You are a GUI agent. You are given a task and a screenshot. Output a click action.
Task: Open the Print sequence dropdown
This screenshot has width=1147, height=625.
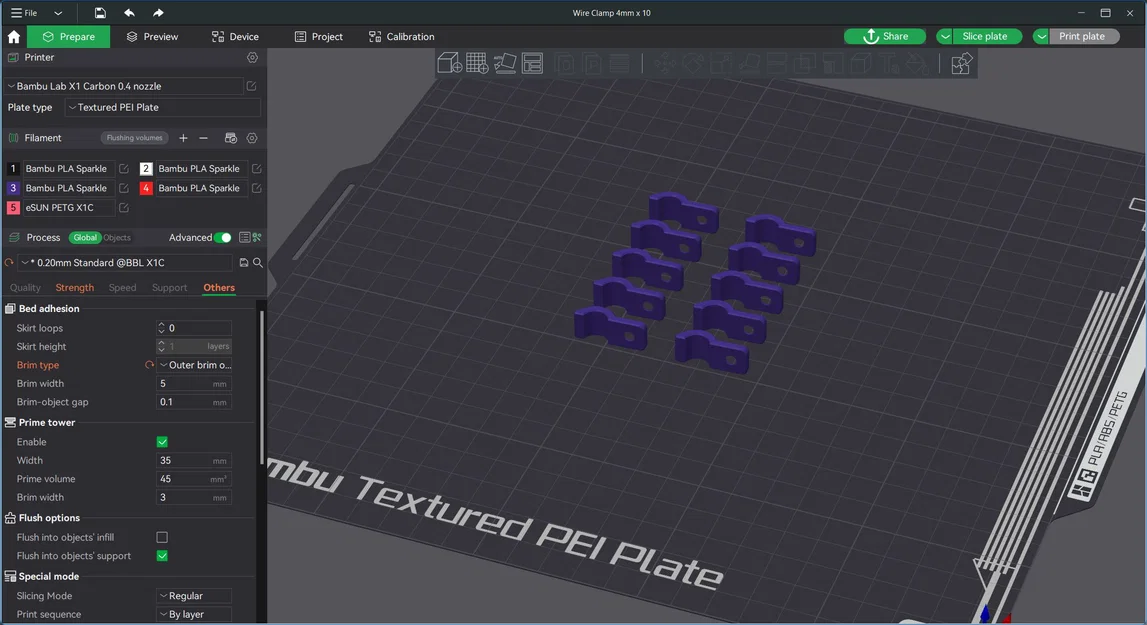(194, 615)
